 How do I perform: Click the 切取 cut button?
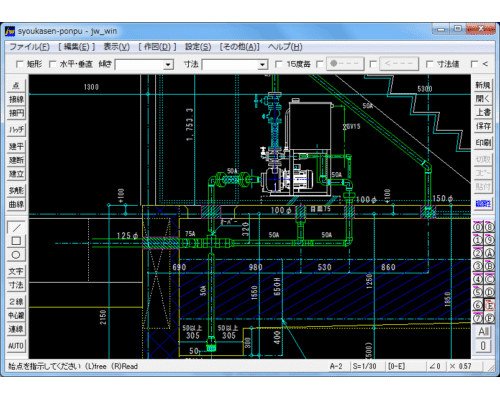click(x=483, y=160)
